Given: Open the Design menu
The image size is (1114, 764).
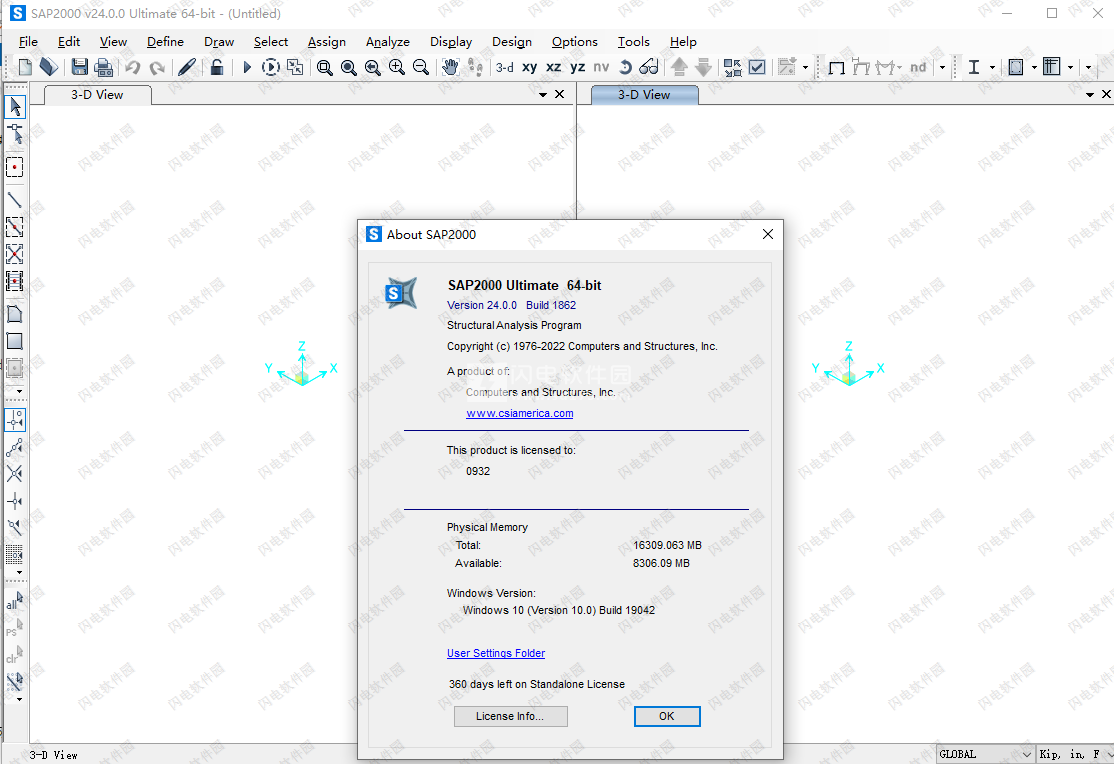Looking at the screenshot, I should click(x=512, y=42).
